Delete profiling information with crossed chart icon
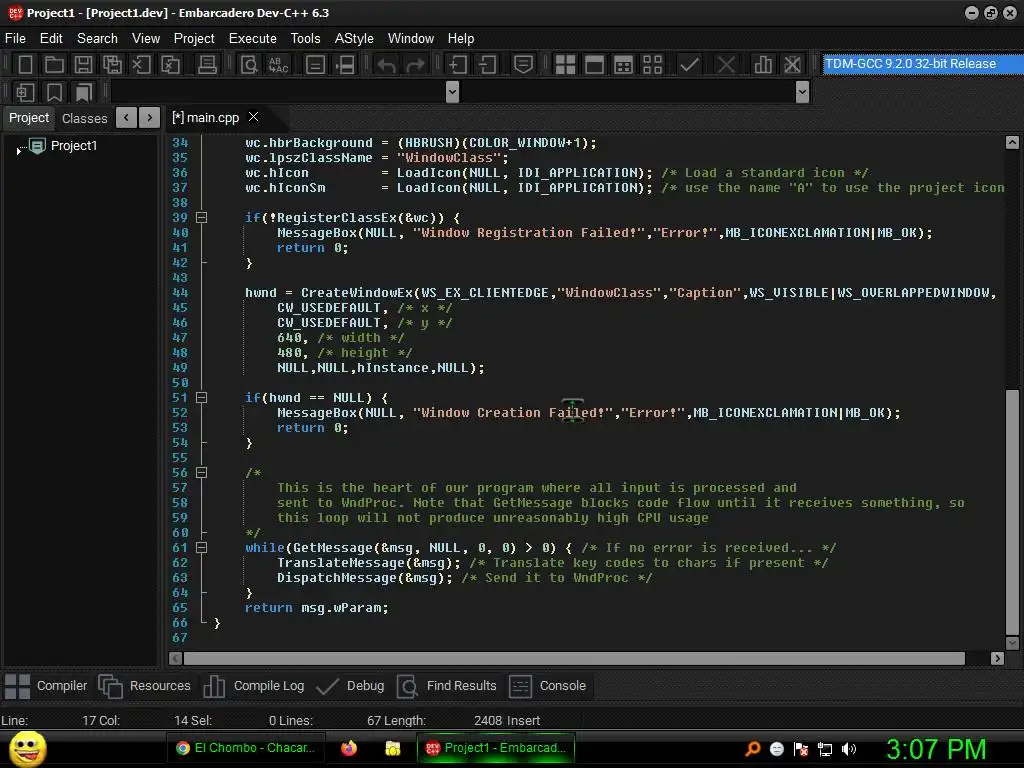The width and height of the screenshot is (1024, 768). [792, 65]
